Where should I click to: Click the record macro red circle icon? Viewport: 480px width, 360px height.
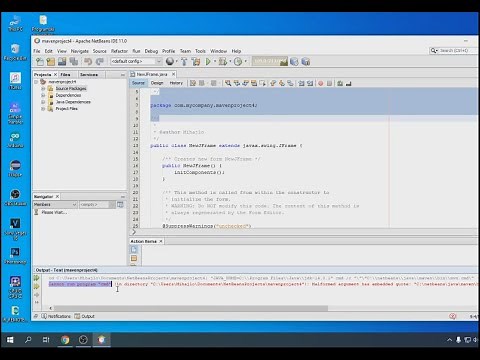[x=321, y=83]
